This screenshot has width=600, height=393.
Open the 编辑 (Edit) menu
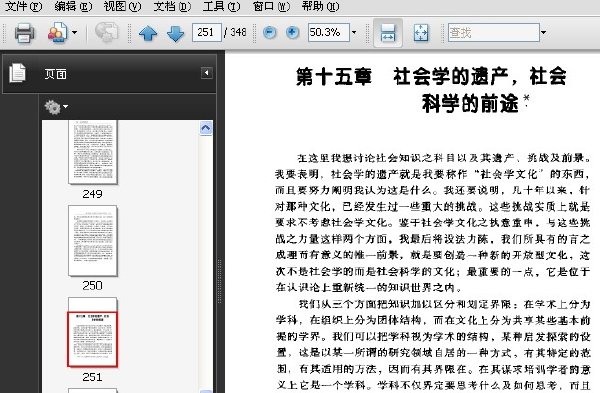73,6
